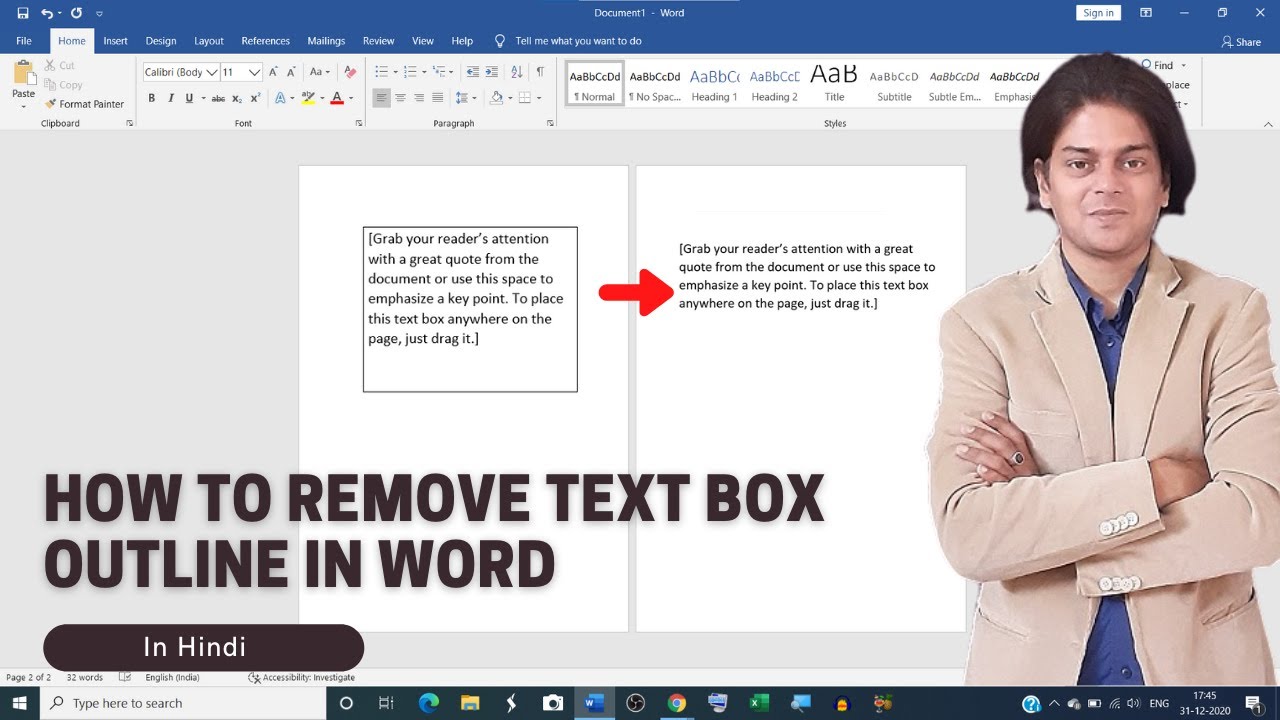Toggle Italic formatting
This screenshot has height=720, width=1280.
pyautogui.click(x=171, y=98)
